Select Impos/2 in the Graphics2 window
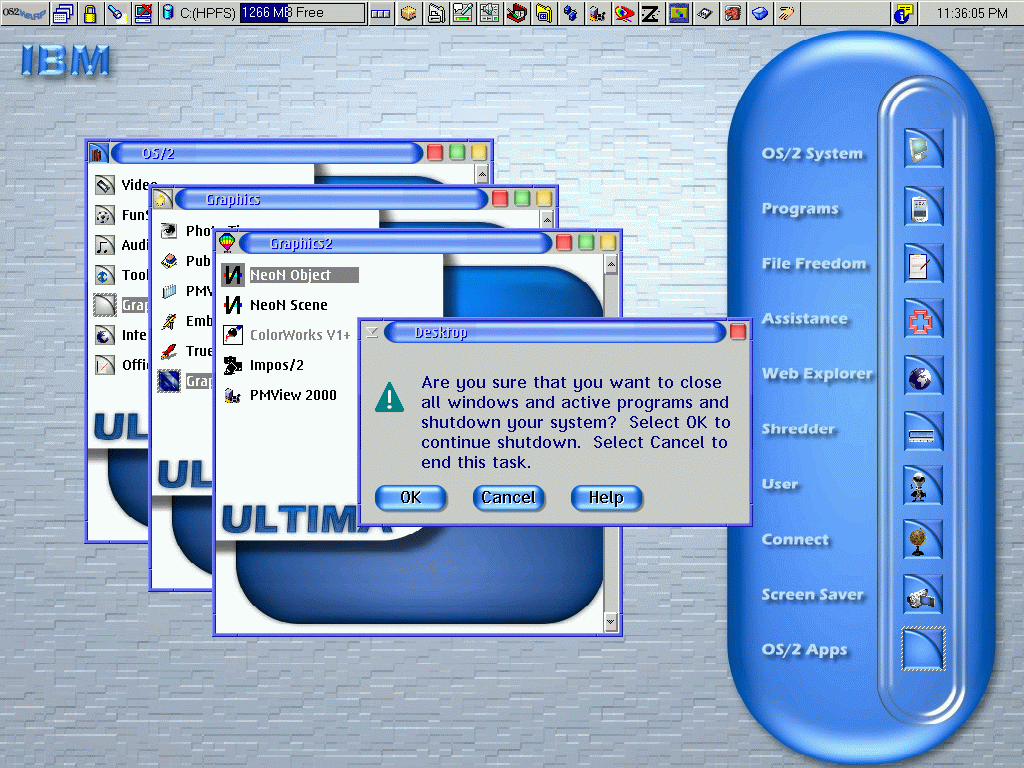 click(276, 365)
